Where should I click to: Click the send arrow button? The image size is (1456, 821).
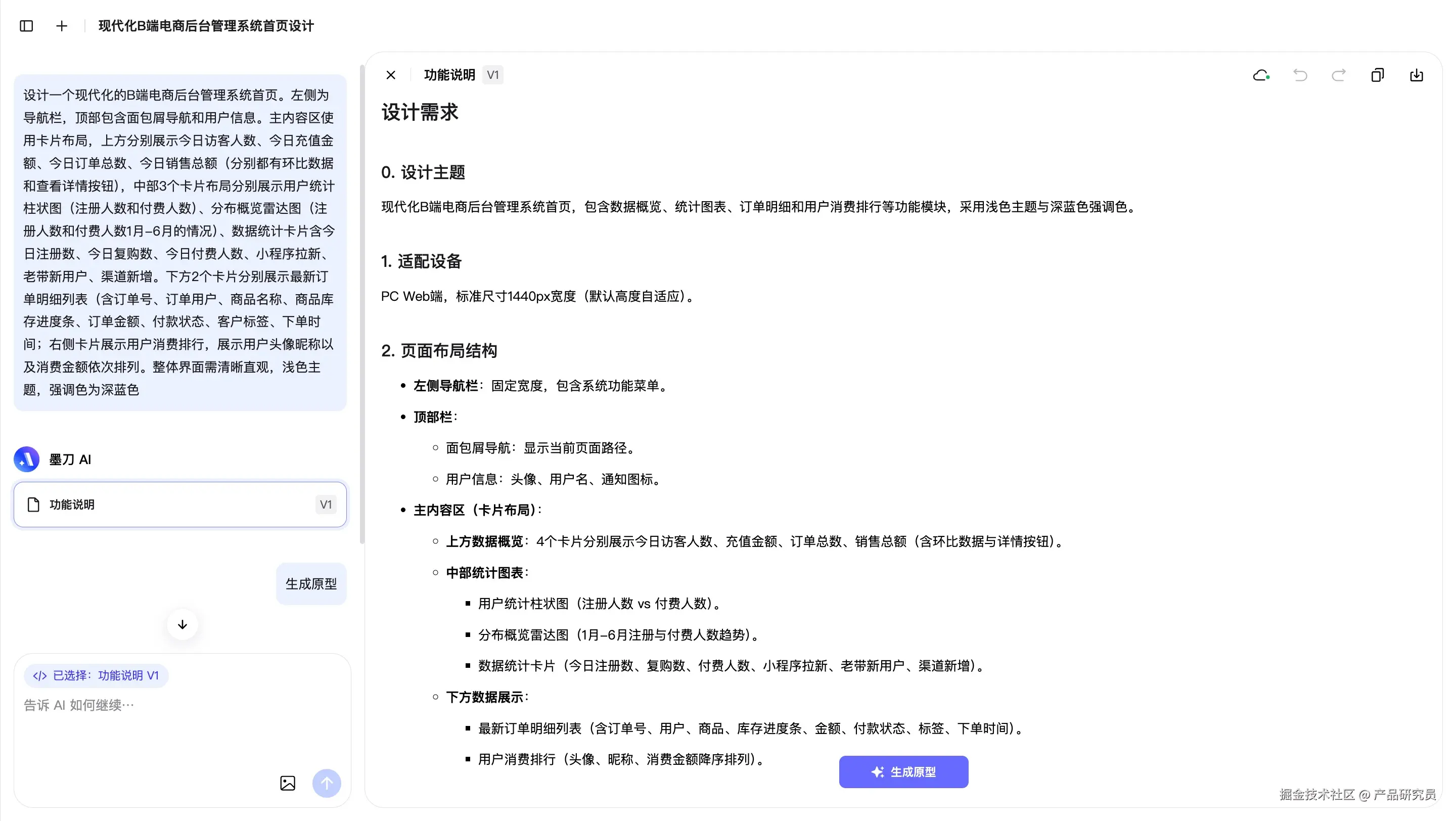[x=327, y=783]
